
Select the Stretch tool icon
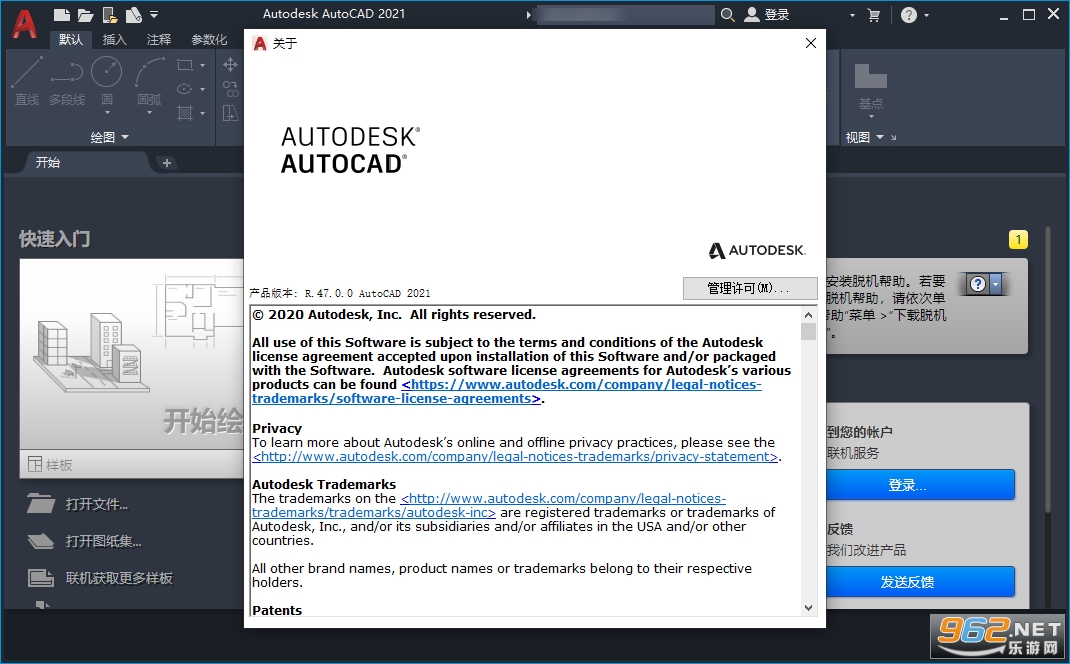point(230,113)
